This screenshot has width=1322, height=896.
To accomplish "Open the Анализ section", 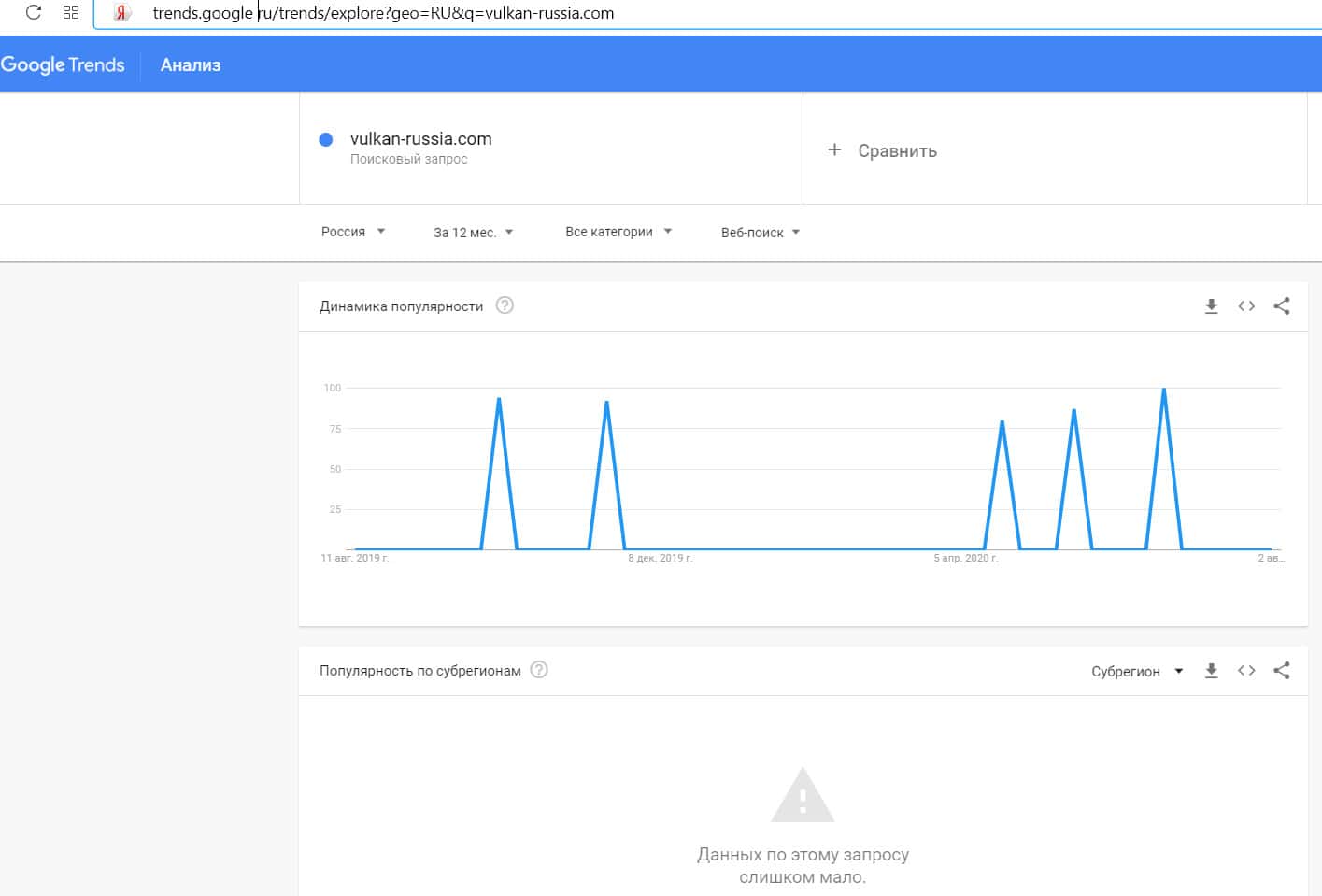I will click(x=191, y=65).
